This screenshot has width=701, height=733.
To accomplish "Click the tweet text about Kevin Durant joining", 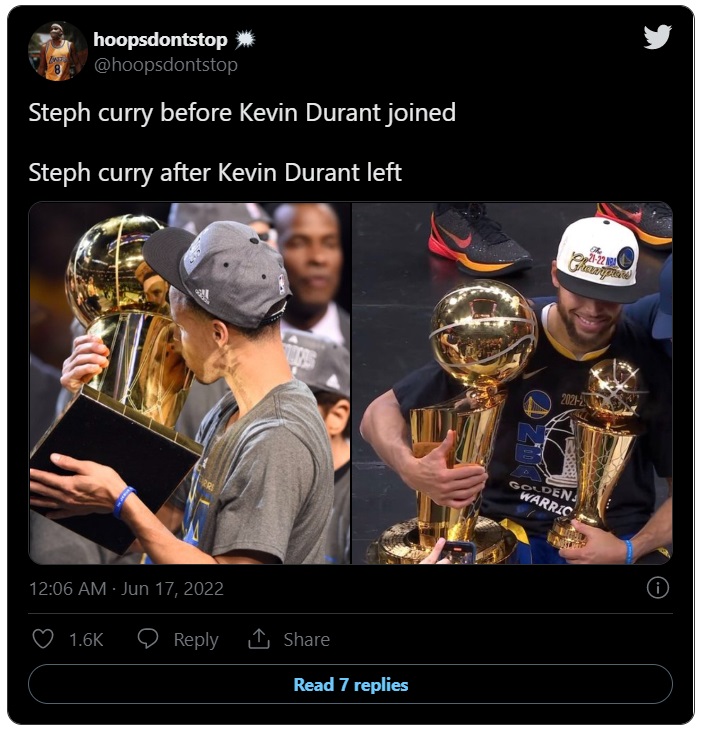I will point(242,113).
